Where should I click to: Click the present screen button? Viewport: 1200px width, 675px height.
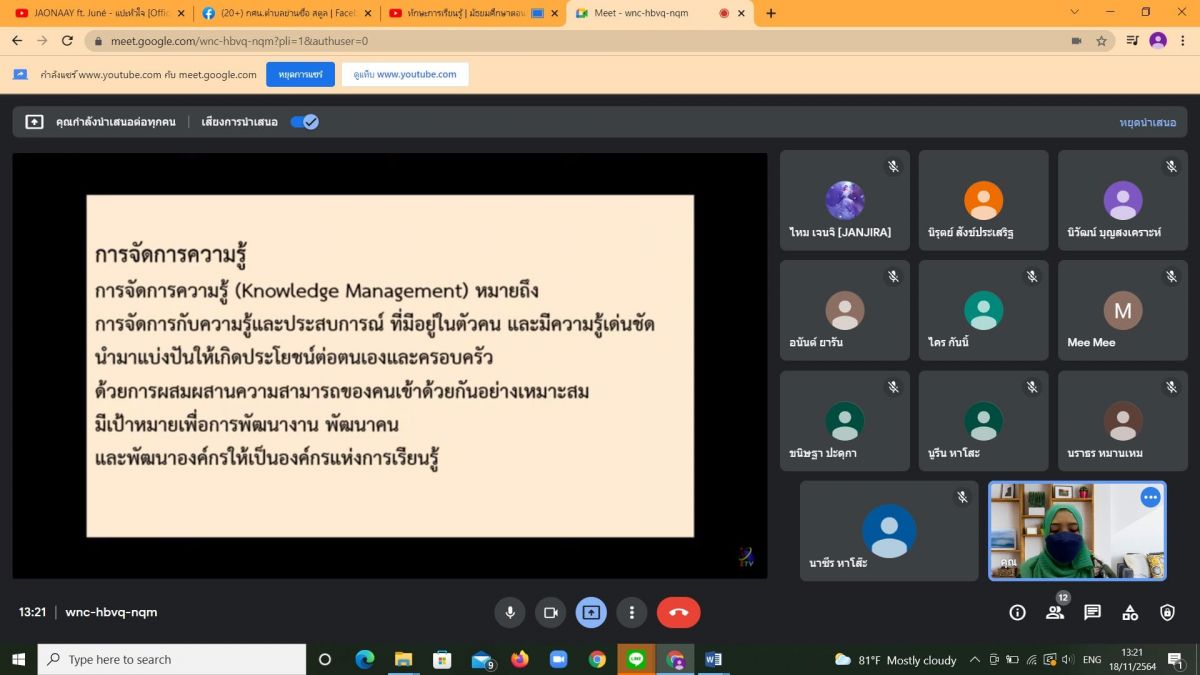pos(591,612)
